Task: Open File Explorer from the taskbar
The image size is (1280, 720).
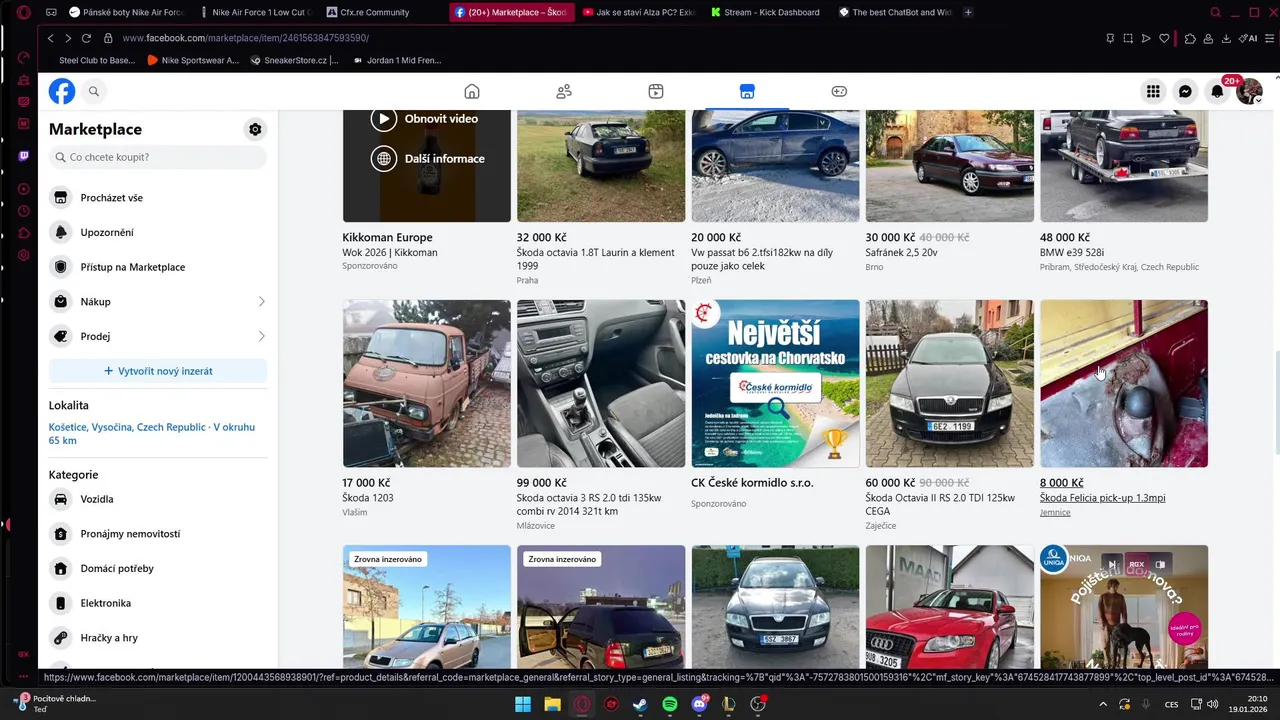Action: click(x=552, y=704)
